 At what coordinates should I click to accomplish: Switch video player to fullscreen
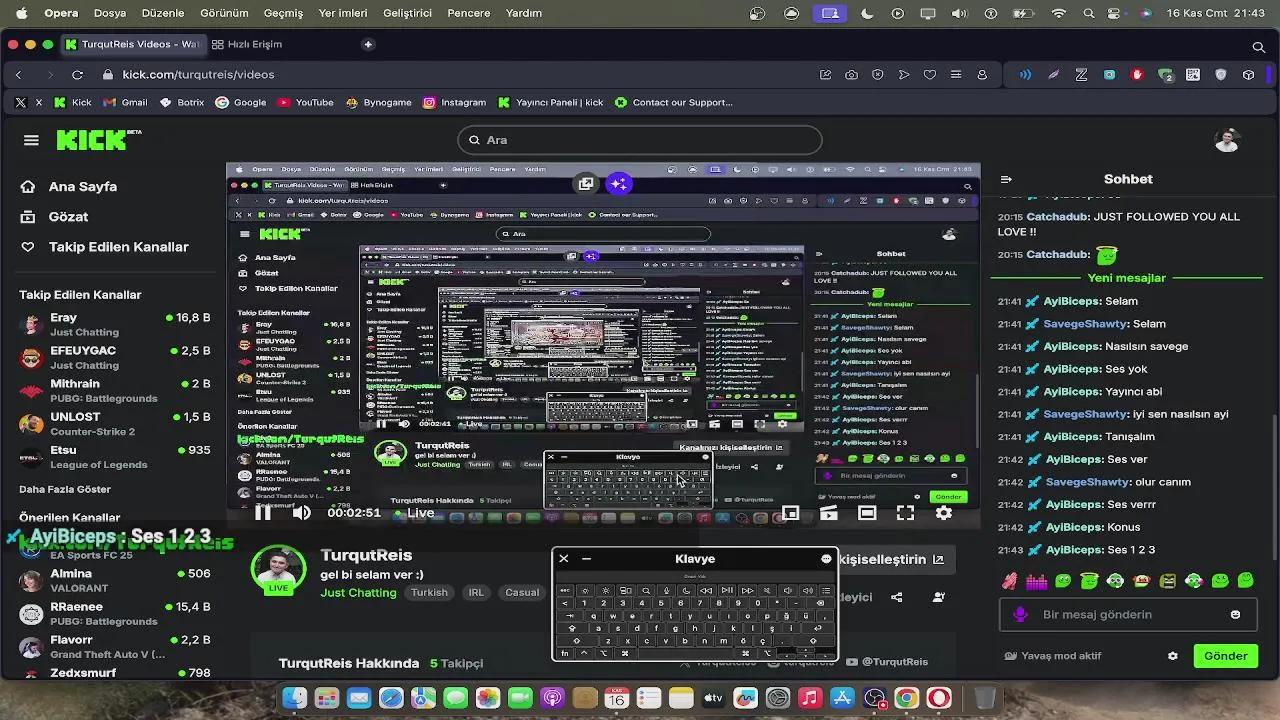point(905,513)
